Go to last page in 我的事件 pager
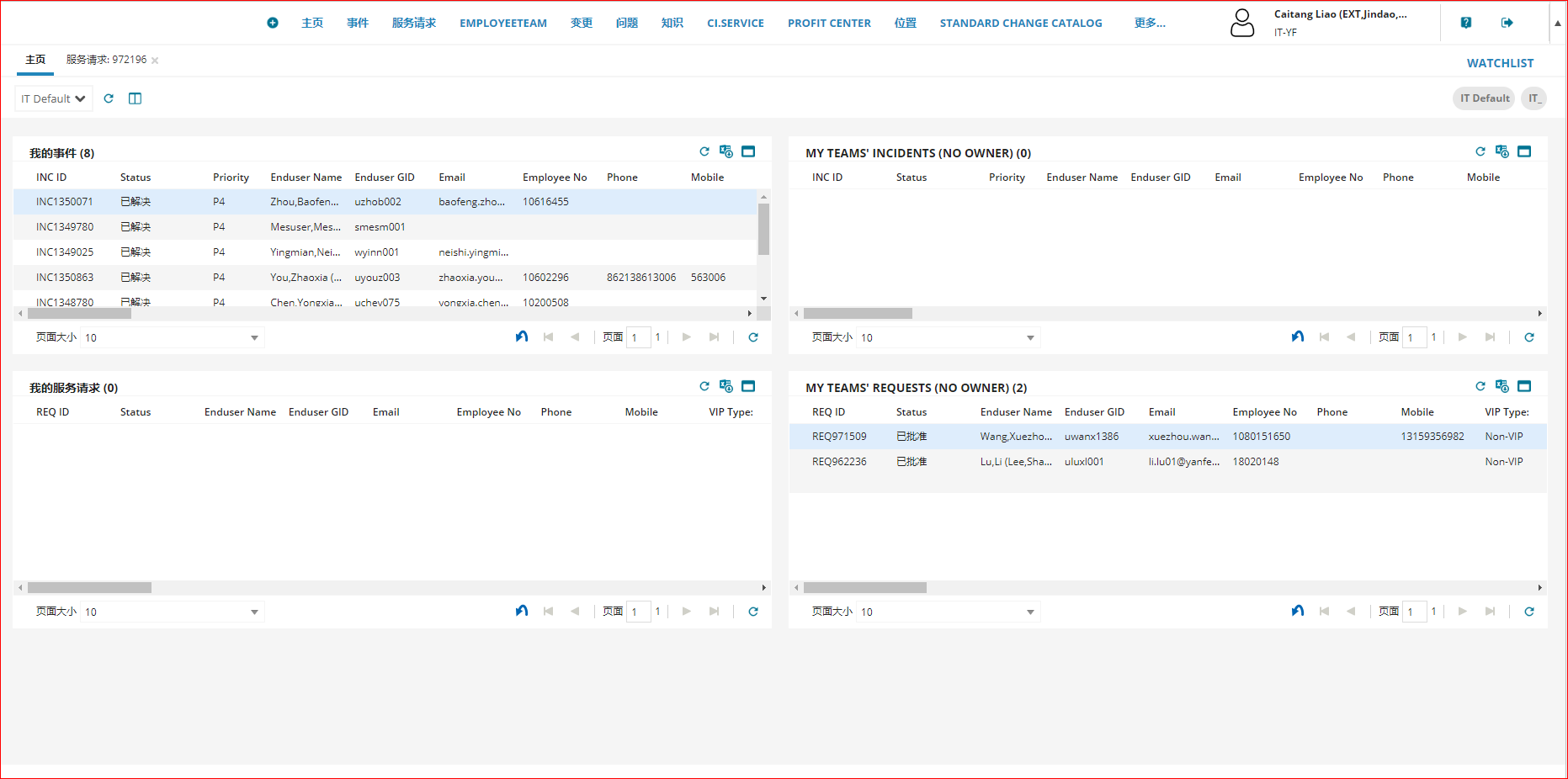Screen dimensions: 1568x779 coord(714,337)
